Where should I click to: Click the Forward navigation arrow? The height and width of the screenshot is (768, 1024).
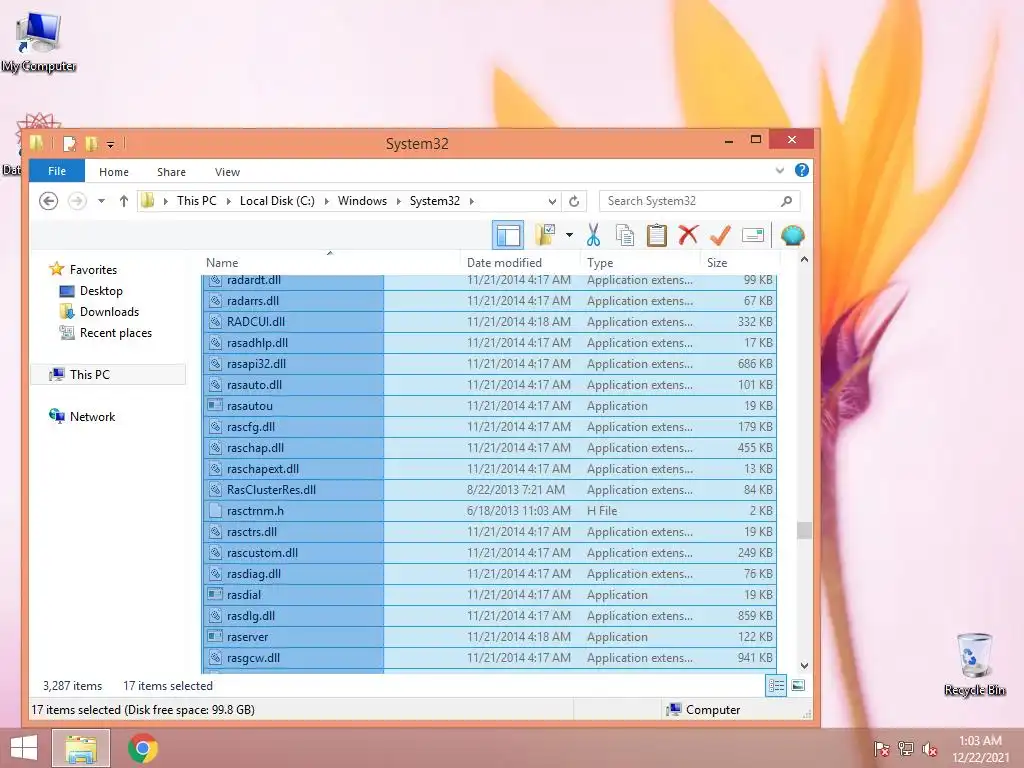click(77, 201)
